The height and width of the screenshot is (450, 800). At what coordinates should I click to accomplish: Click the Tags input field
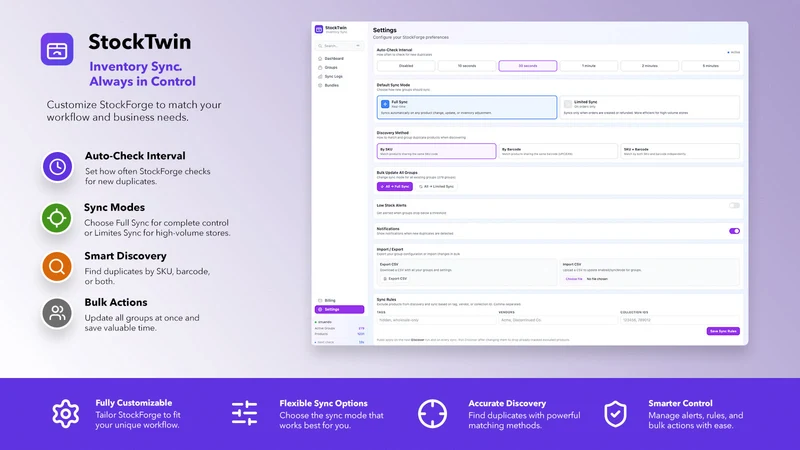click(x=436, y=320)
